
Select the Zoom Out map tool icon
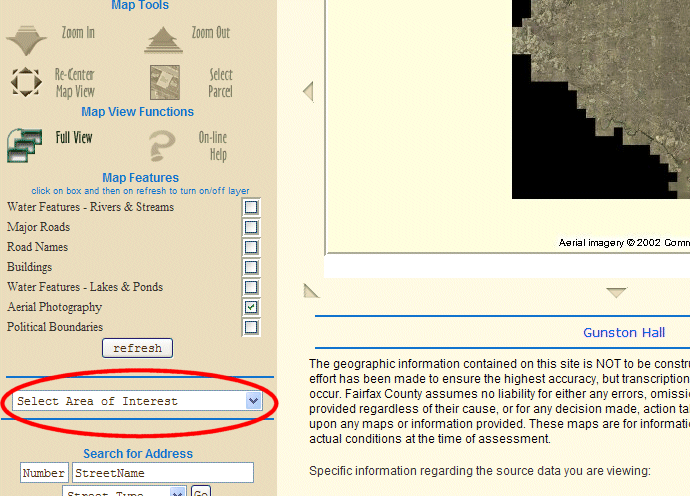163,40
